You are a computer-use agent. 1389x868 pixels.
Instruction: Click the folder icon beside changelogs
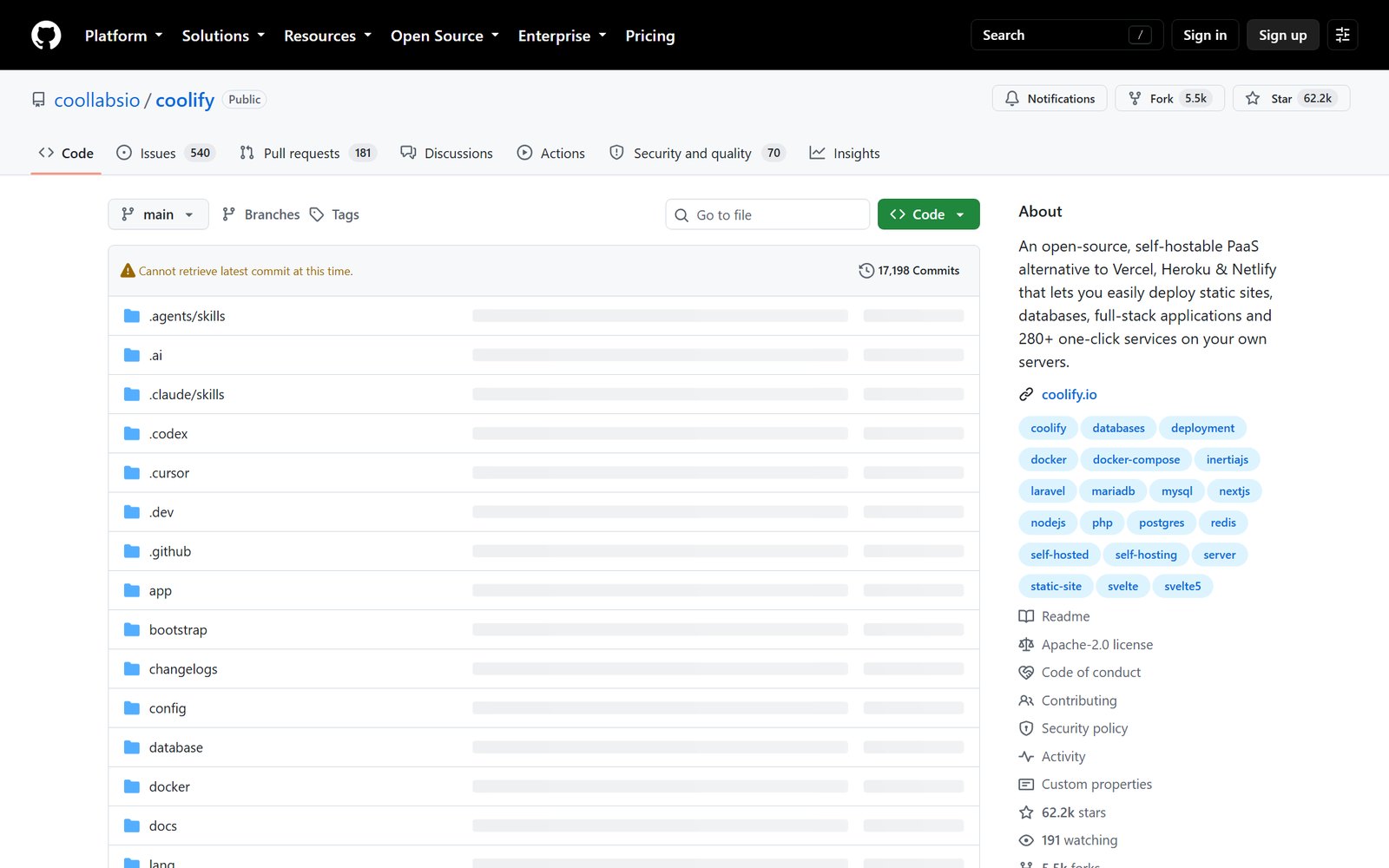tap(132, 668)
